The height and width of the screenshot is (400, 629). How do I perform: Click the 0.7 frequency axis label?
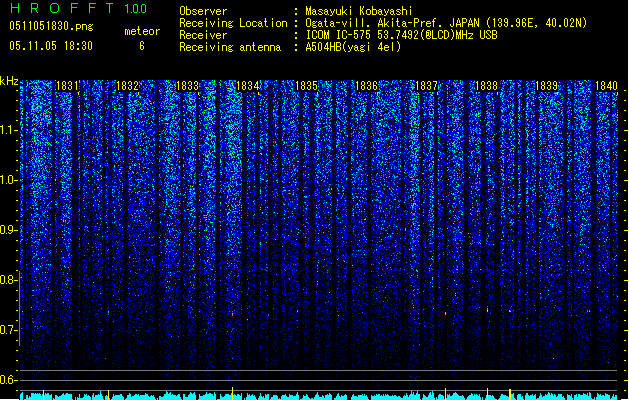(9, 330)
